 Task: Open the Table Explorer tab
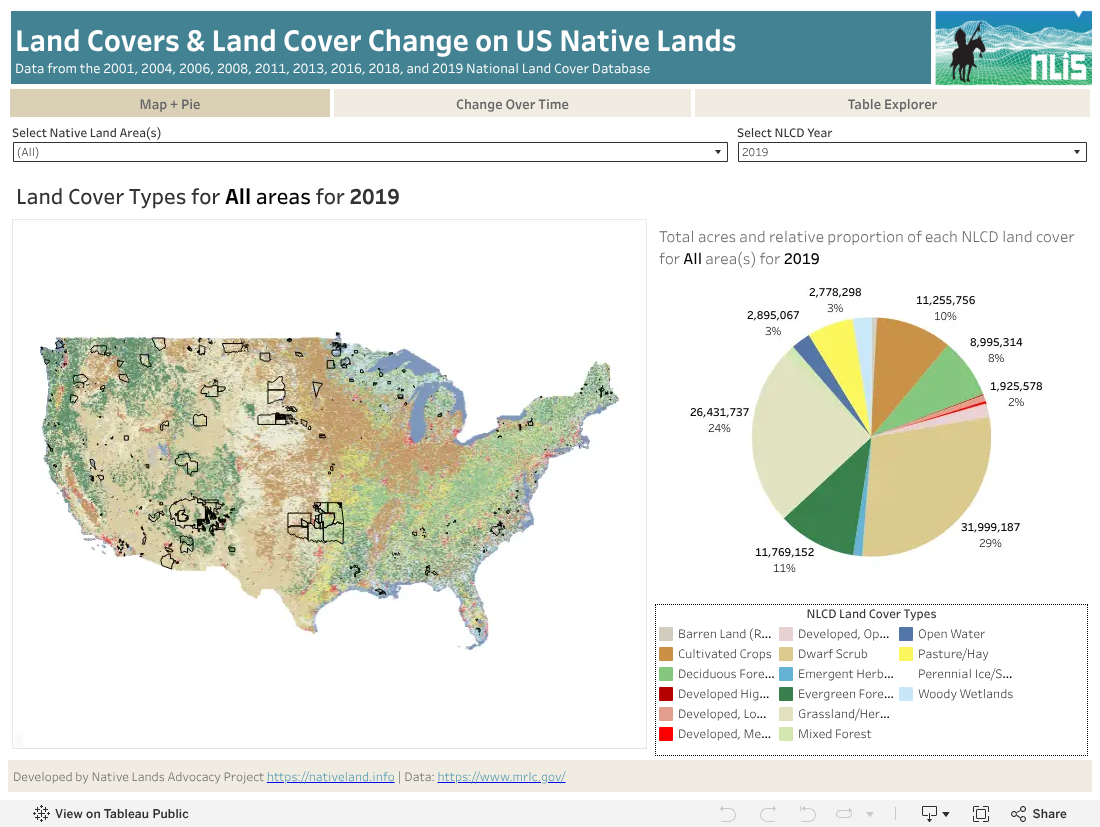pos(892,104)
